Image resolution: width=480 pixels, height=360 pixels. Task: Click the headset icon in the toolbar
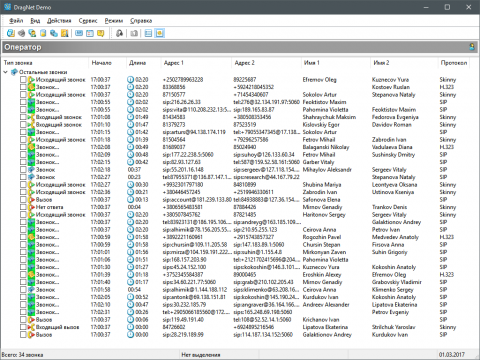[x=119, y=33]
